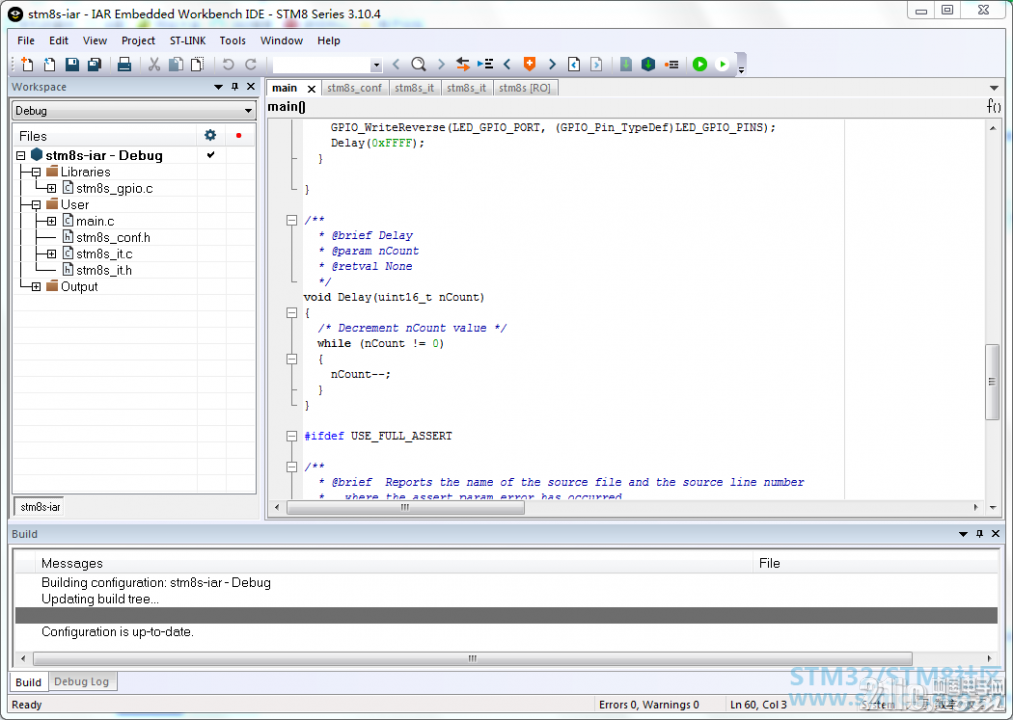
Task: Open the Workspace panel options arrow
Action: [x=218, y=87]
